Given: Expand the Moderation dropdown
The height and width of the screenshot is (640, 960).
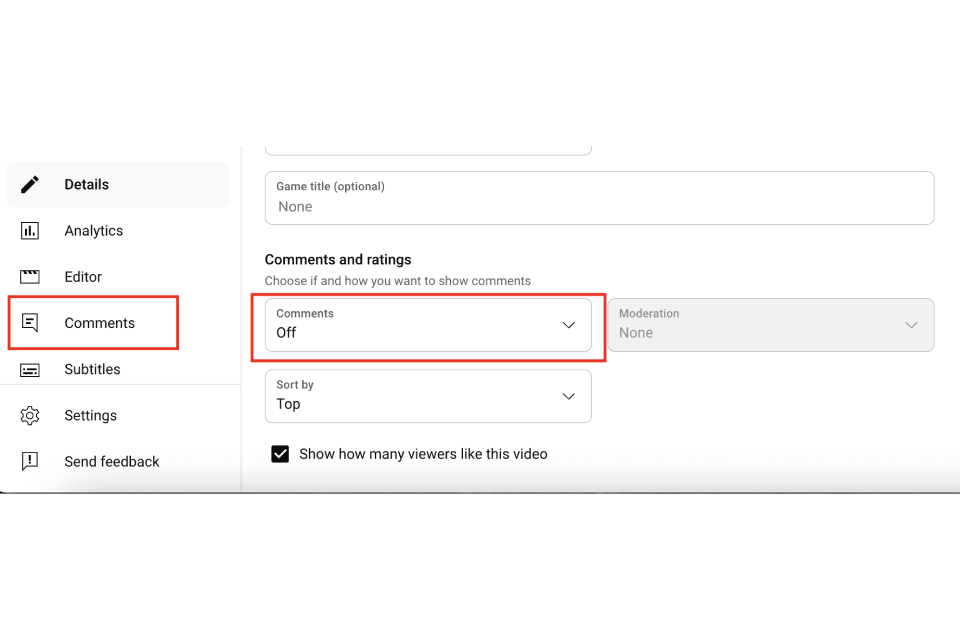Looking at the screenshot, I should pyautogui.click(x=772, y=325).
